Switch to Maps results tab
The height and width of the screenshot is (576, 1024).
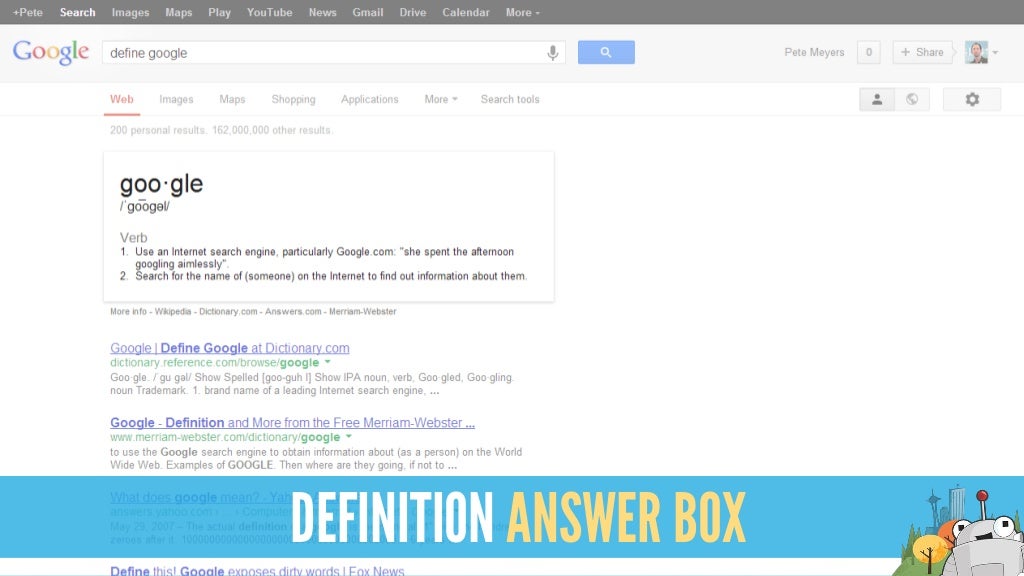(232, 99)
